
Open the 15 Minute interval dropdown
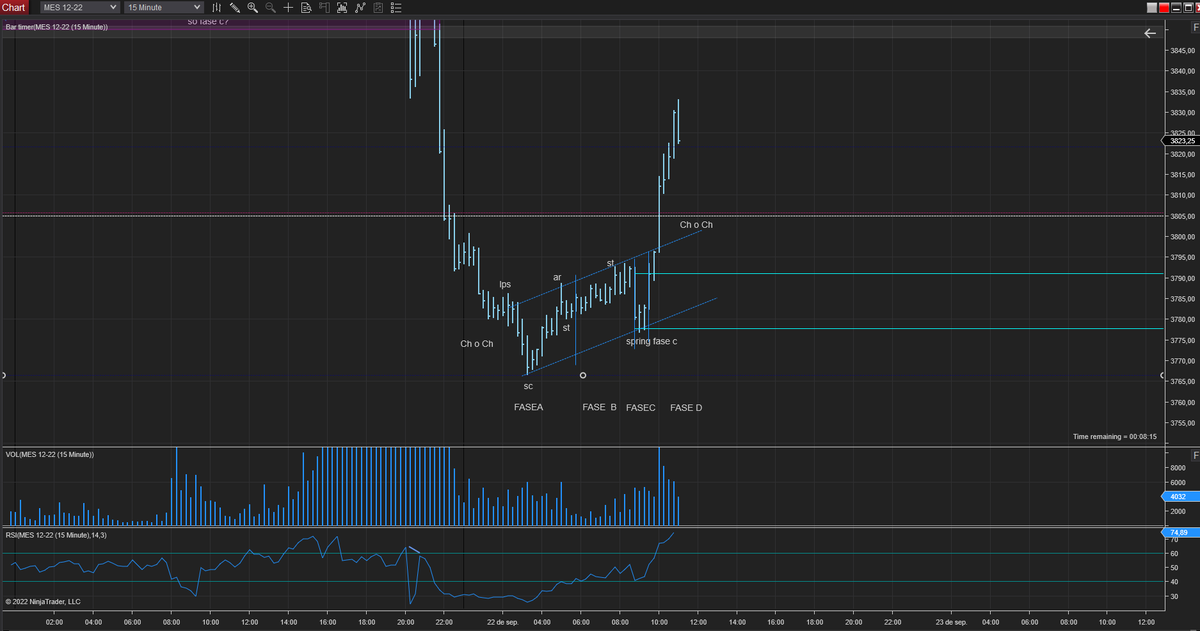coord(163,7)
